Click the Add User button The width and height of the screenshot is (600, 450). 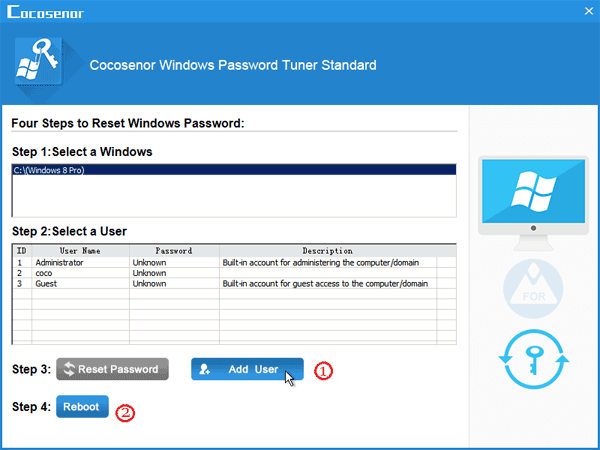click(247, 369)
